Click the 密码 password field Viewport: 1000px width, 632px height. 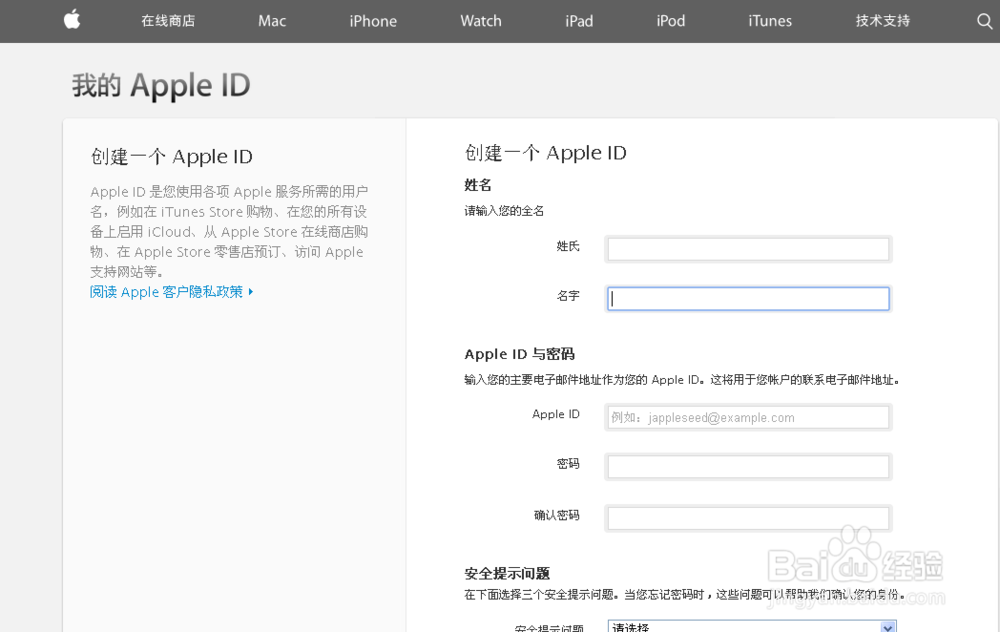point(748,467)
